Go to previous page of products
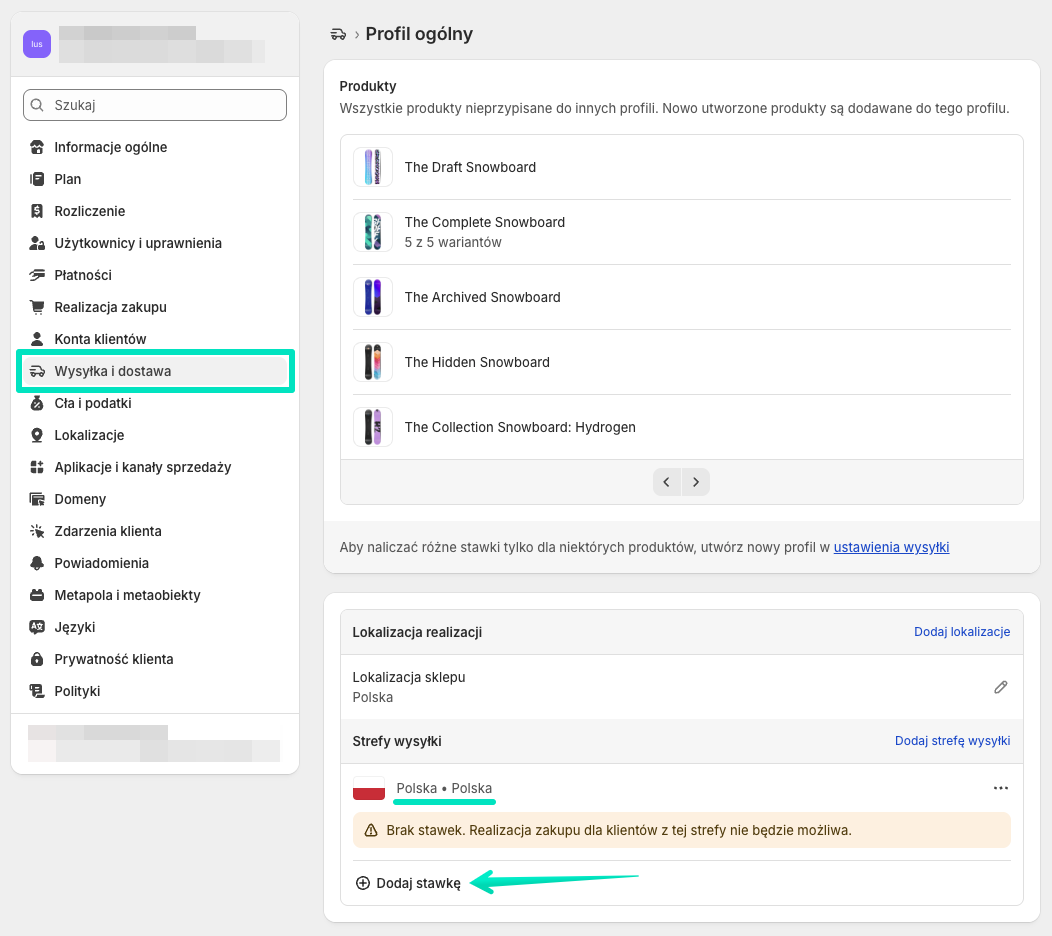Screen dimensions: 1052x936 (667, 482)
